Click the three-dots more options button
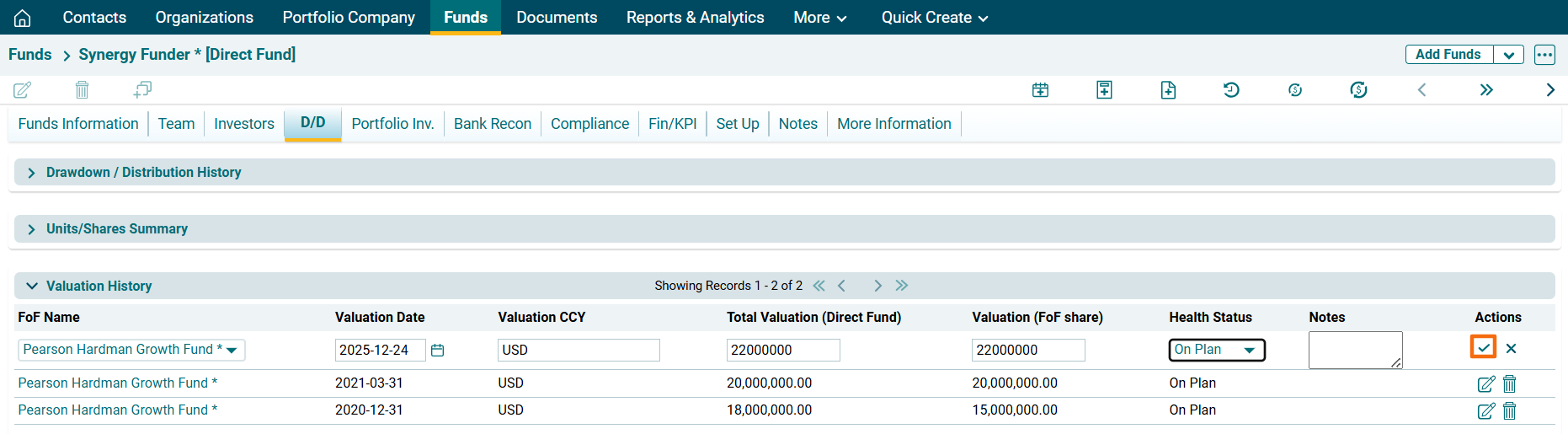This screenshot has height=434, width=1568. [x=1544, y=55]
